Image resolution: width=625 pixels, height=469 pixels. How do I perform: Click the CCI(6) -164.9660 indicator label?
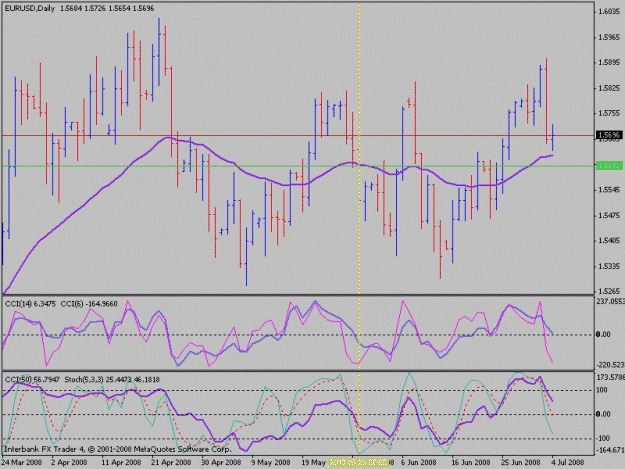click(x=89, y=304)
